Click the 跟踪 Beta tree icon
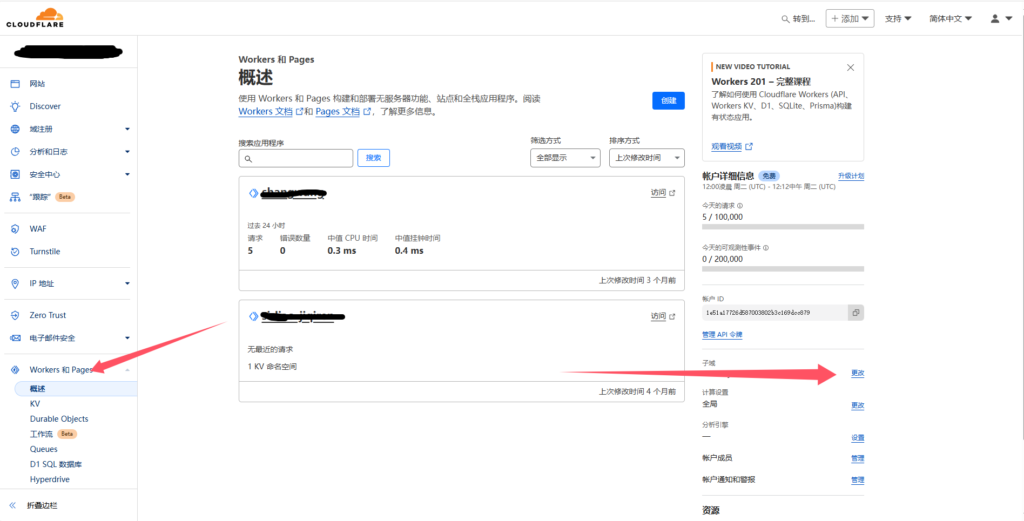The image size is (1024, 521). [15, 197]
